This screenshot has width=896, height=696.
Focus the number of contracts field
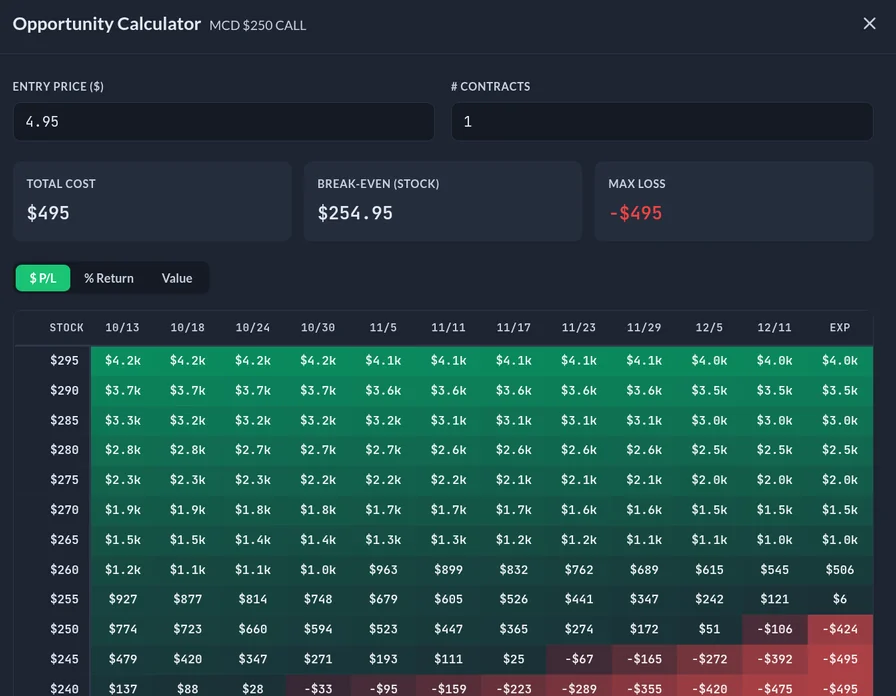click(x=662, y=122)
